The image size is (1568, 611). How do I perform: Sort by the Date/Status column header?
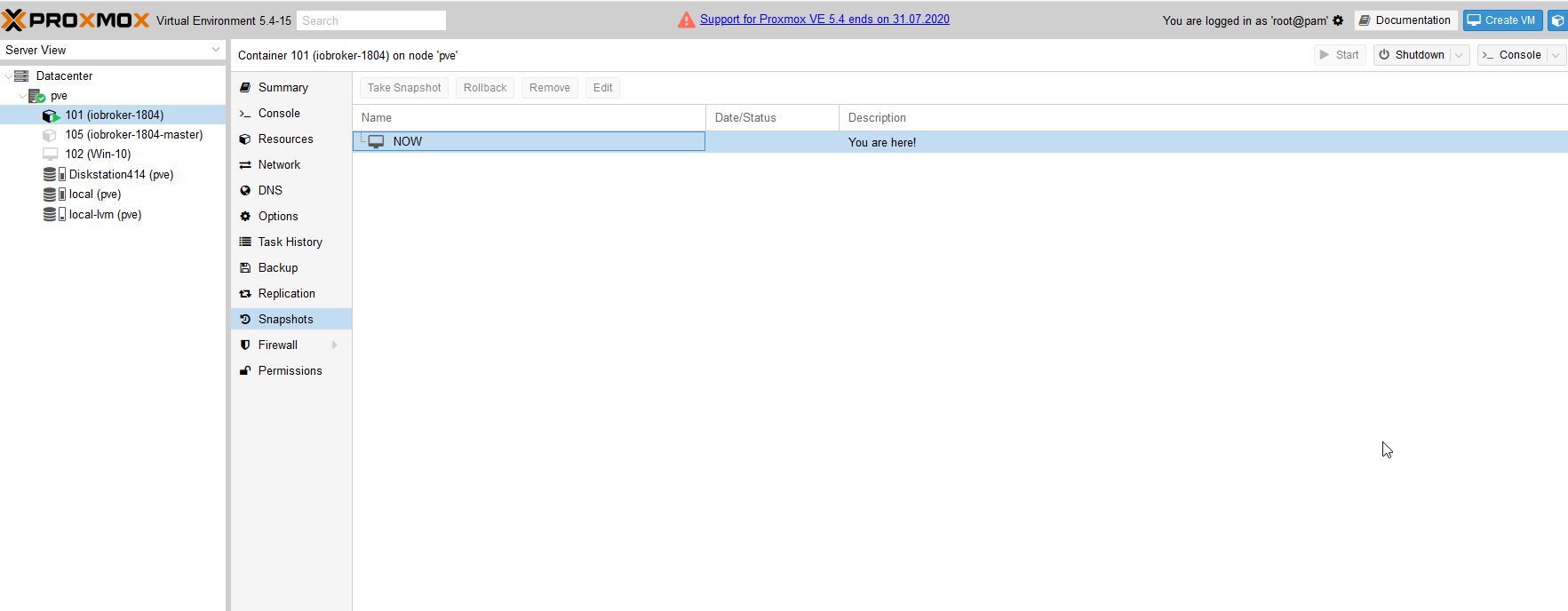pyautogui.click(x=772, y=117)
